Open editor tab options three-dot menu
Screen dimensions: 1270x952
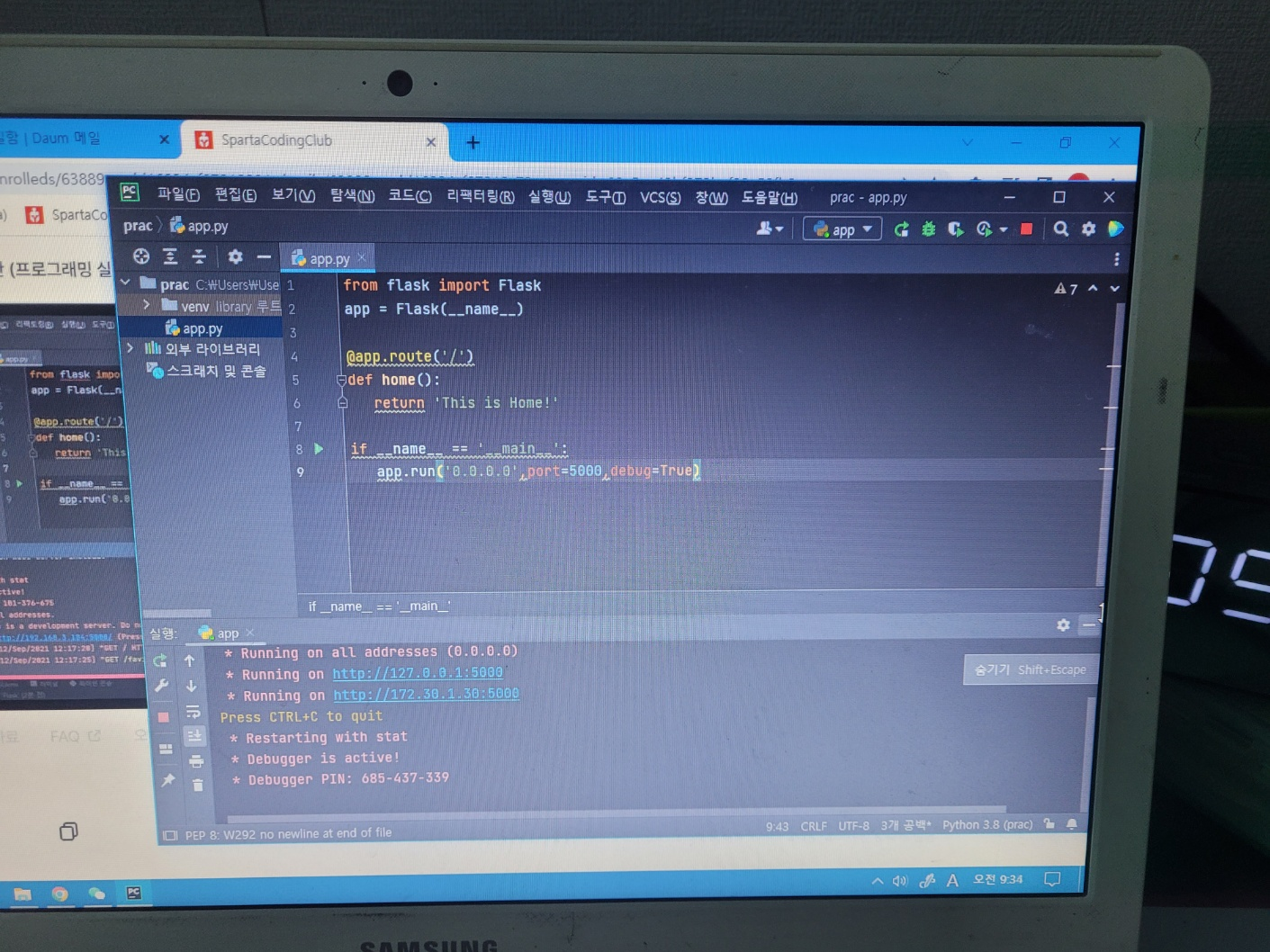coord(1116,259)
